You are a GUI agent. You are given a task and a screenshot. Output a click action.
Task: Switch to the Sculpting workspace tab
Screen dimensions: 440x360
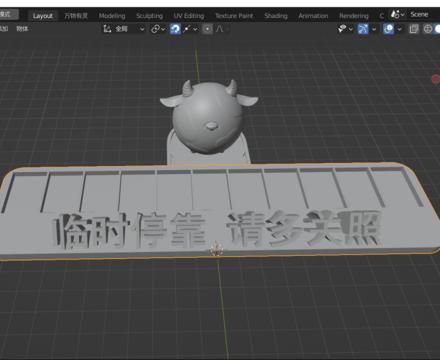click(x=149, y=16)
